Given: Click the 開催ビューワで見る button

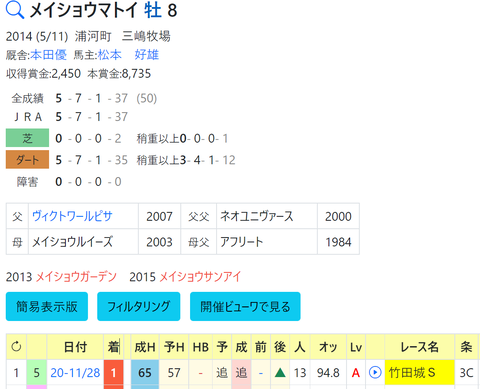Looking at the screenshot, I should (x=245, y=306).
